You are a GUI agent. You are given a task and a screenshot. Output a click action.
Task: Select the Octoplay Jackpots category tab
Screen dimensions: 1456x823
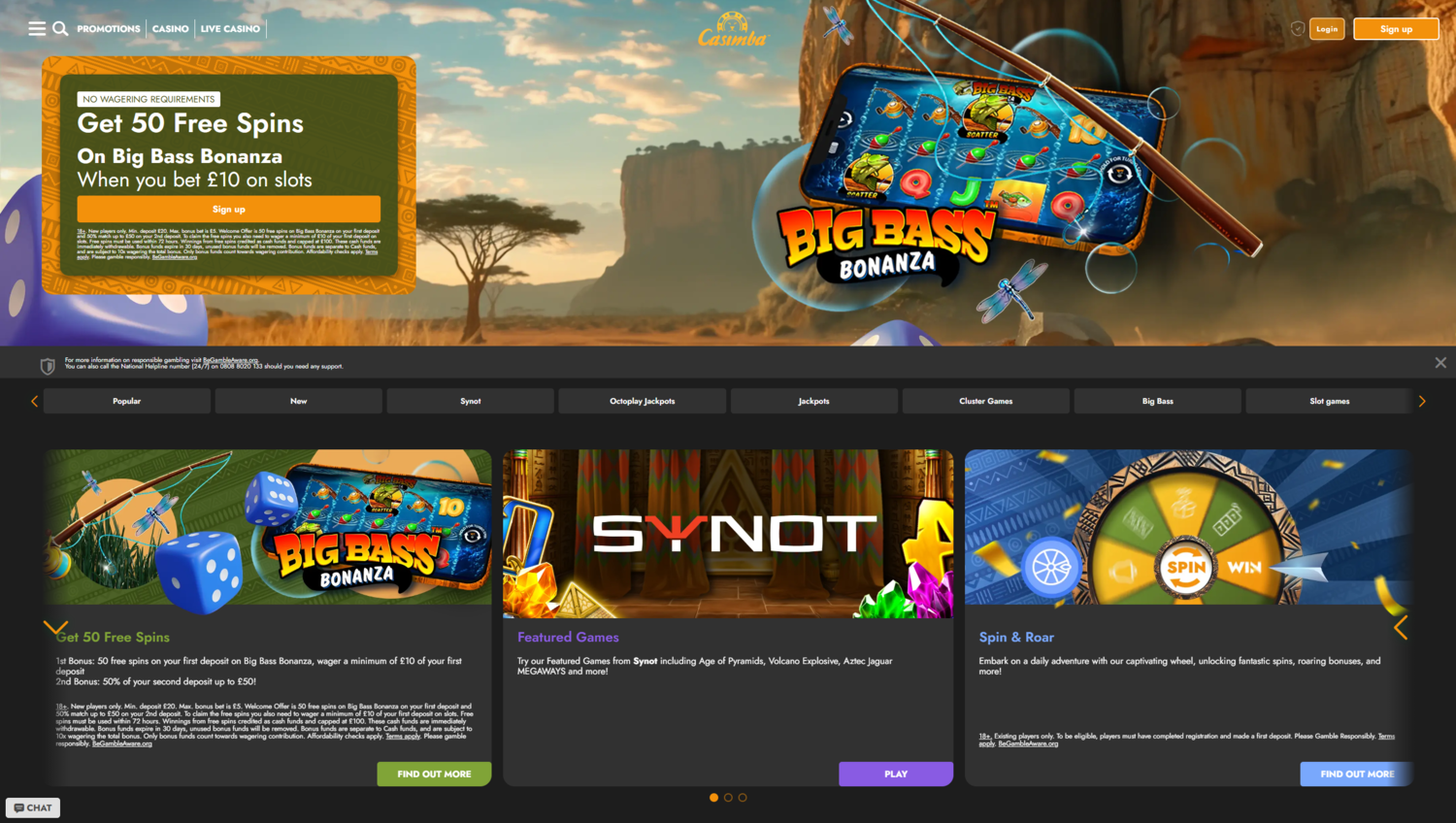(x=642, y=401)
